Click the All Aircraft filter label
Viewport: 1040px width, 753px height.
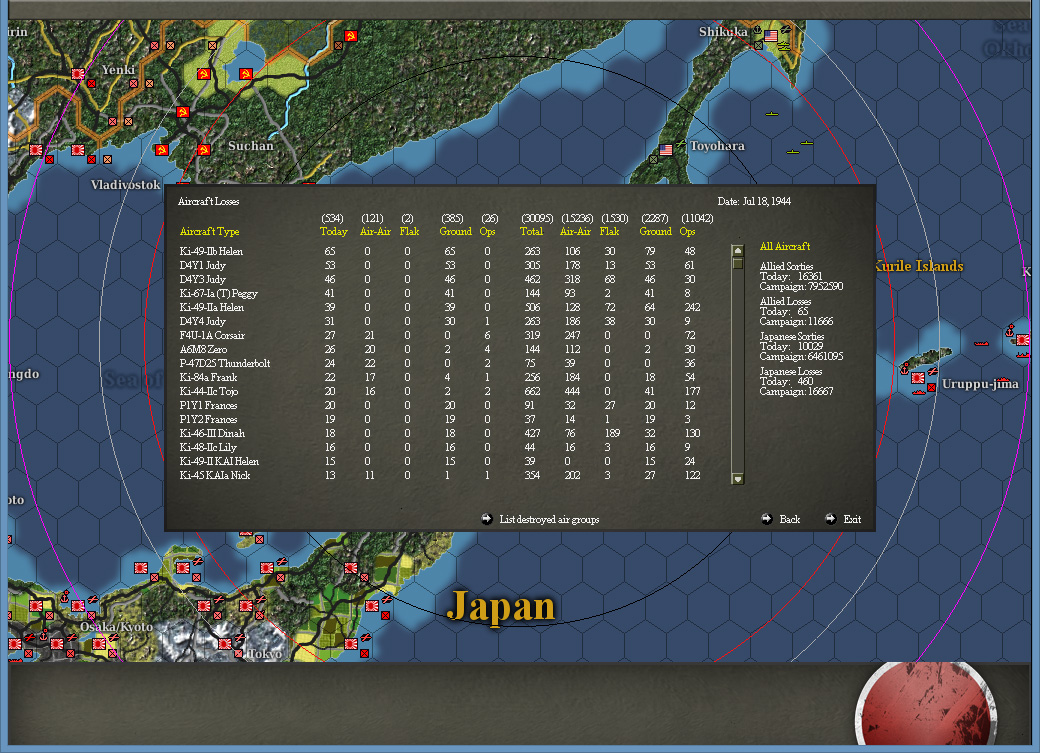click(785, 246)
